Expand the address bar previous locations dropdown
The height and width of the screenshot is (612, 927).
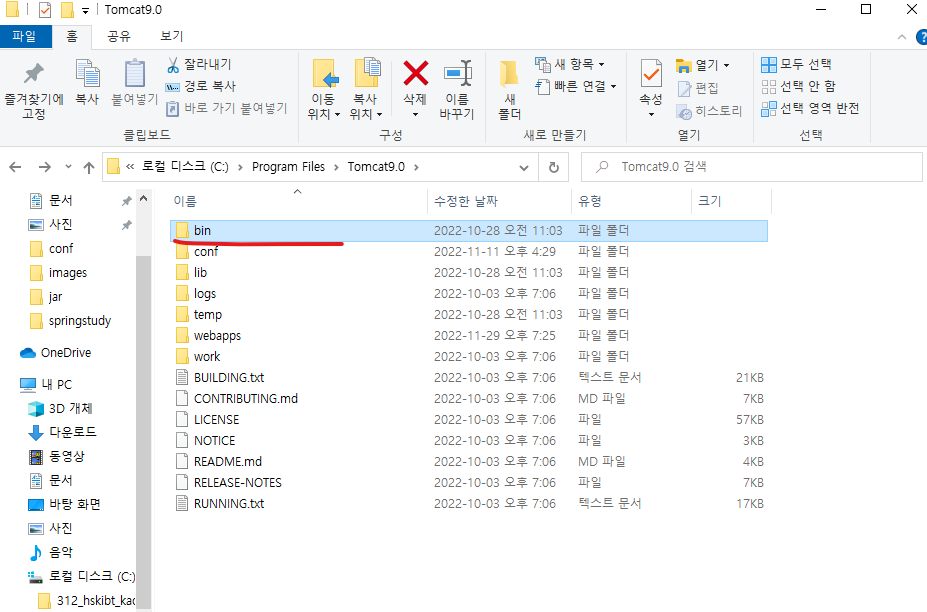pyautogui.click(x=524, y=167)
